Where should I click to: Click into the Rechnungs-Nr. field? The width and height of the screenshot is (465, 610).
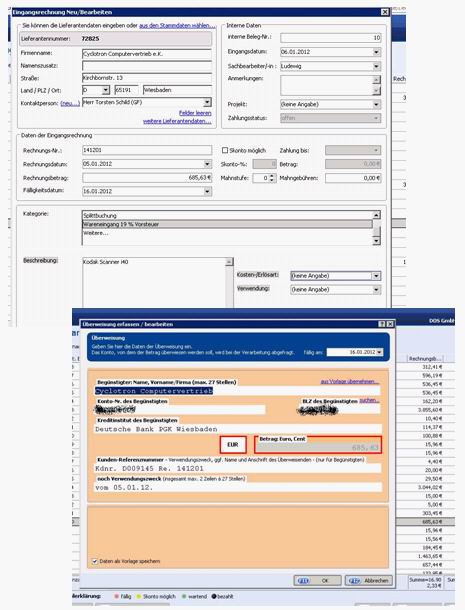click(x=147, y=150)
